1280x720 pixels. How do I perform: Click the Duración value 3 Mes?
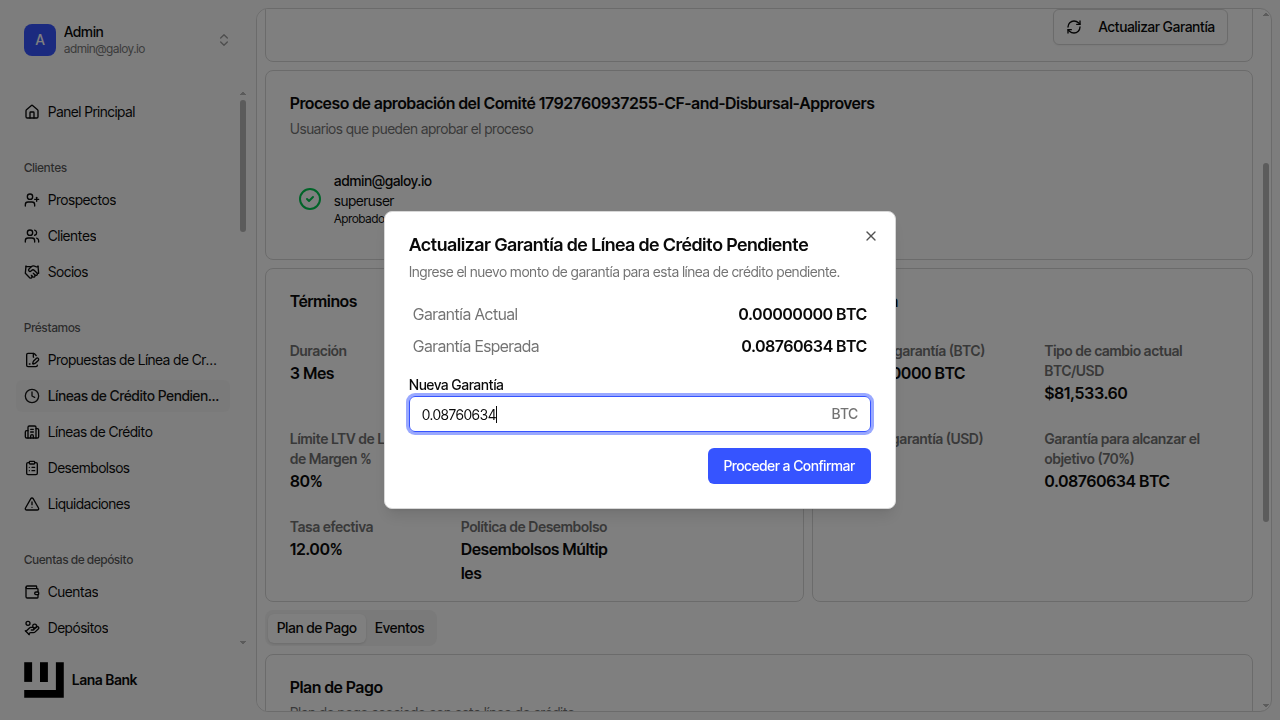tap(312, 373)
